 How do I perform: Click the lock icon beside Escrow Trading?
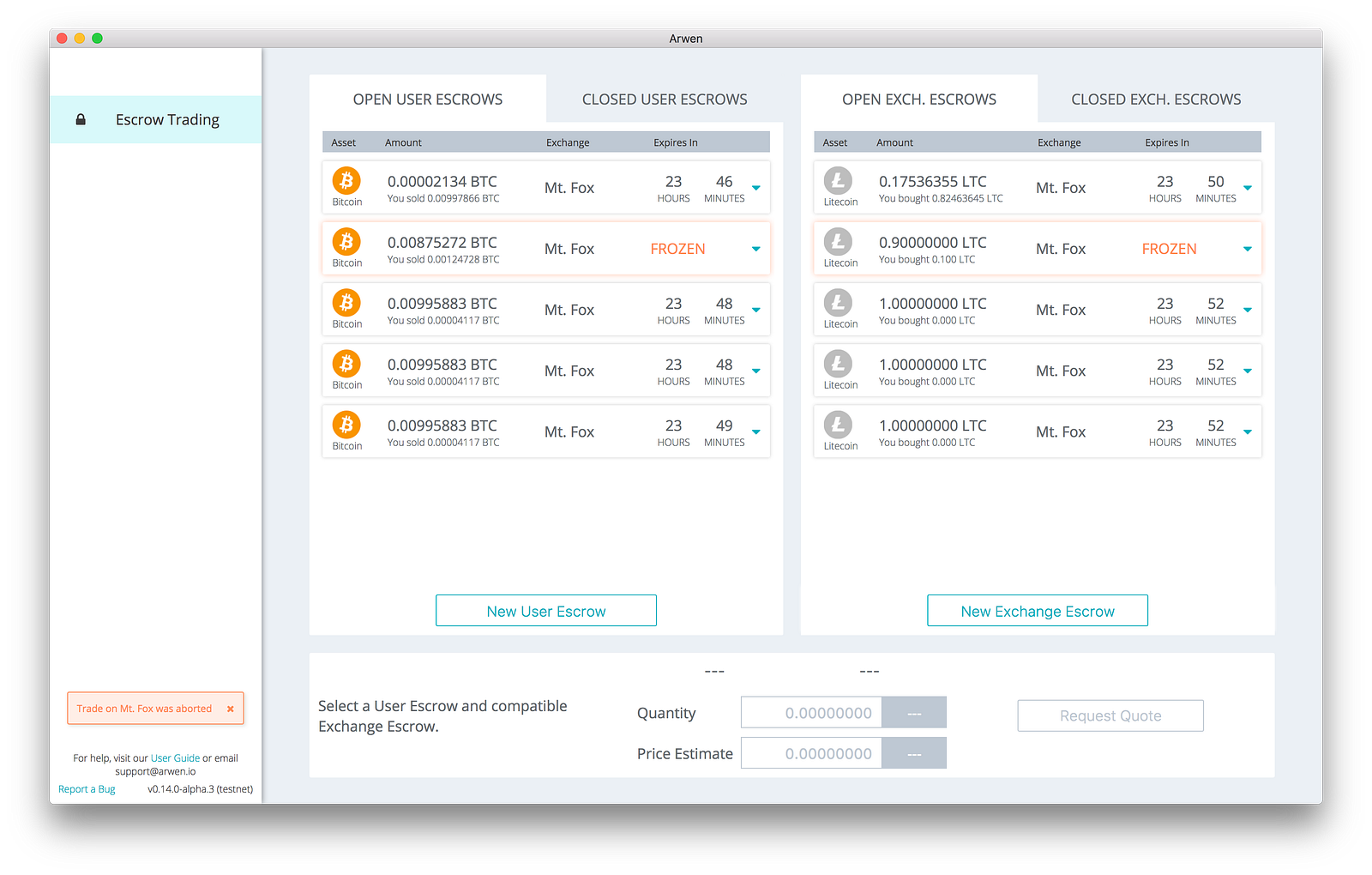point(81,120)
